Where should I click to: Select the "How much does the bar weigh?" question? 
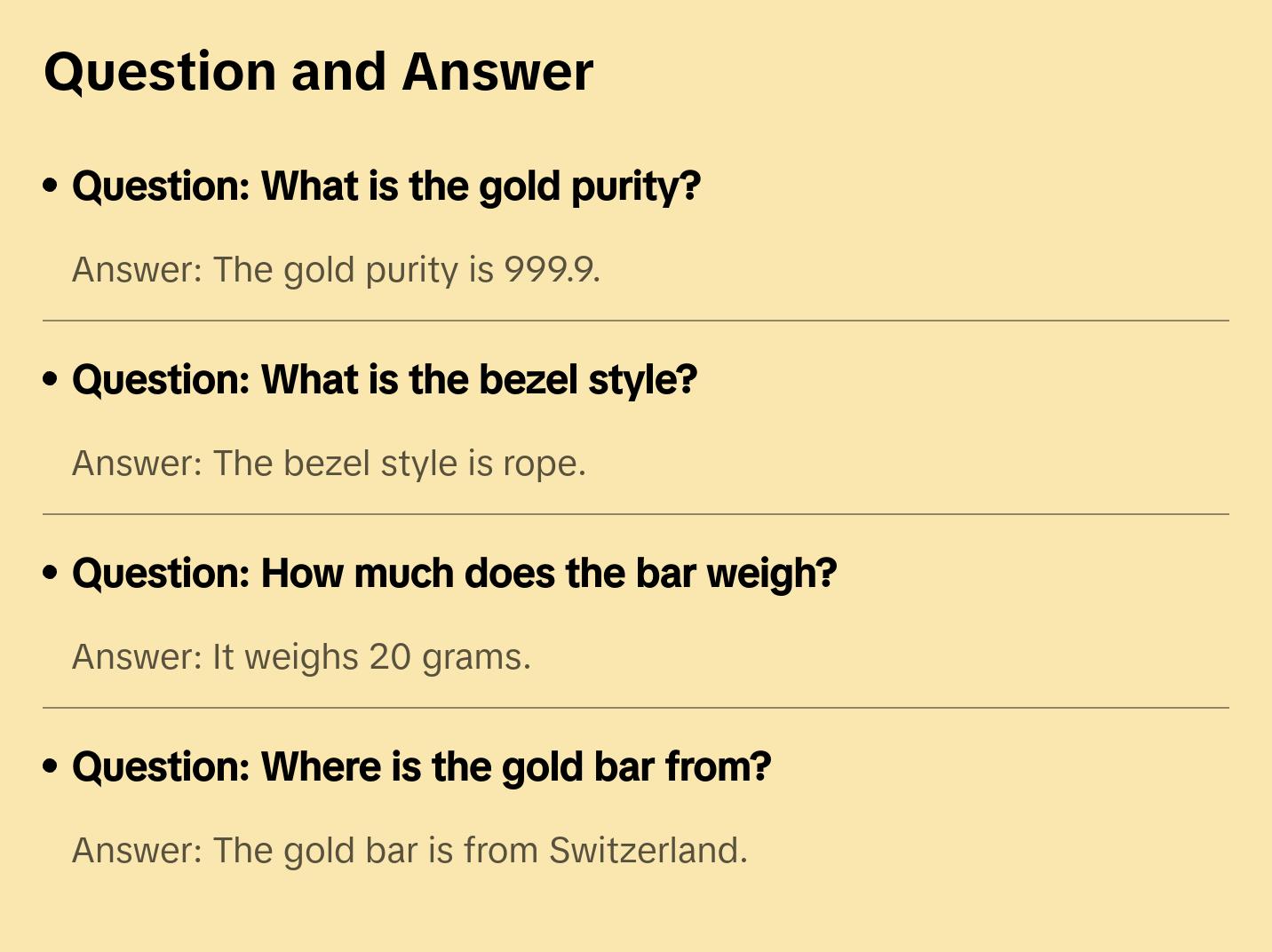[x=454, y=574]
